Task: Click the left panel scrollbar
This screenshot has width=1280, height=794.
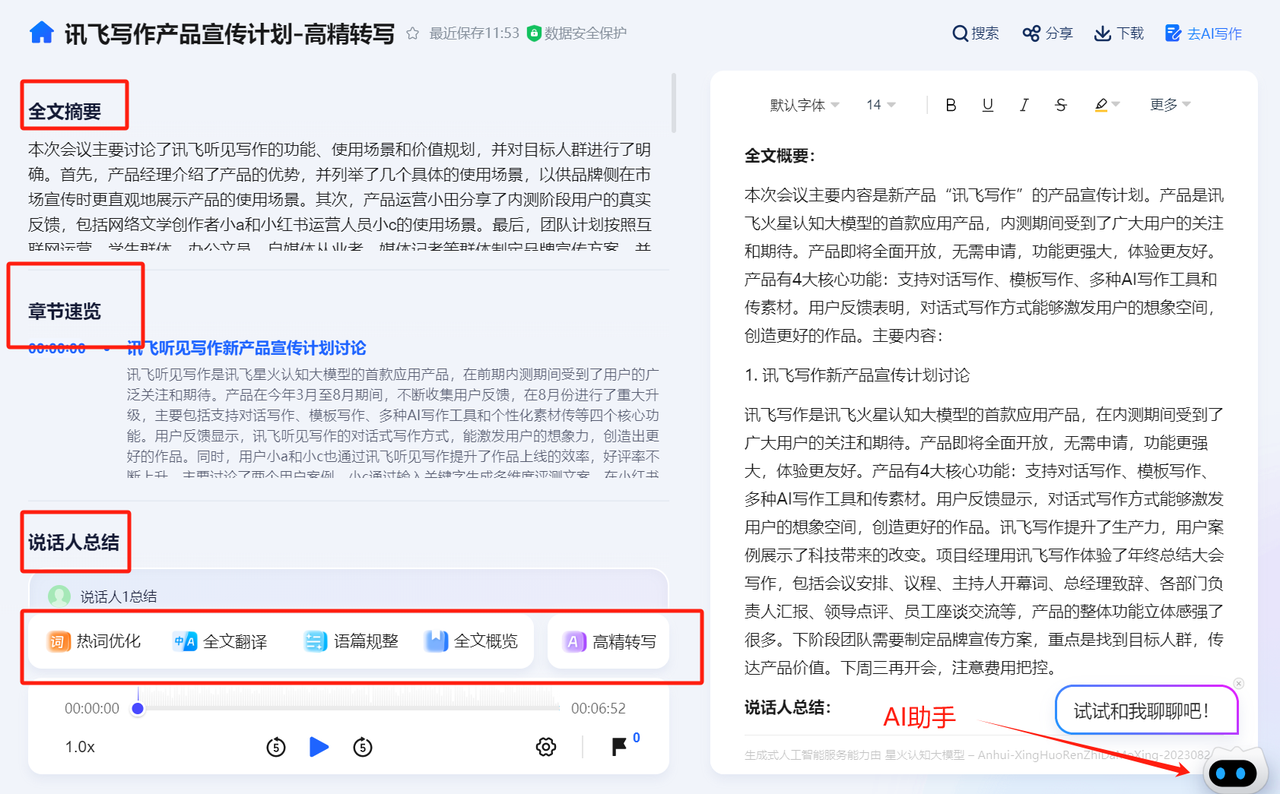Action: tap(673, 103)
